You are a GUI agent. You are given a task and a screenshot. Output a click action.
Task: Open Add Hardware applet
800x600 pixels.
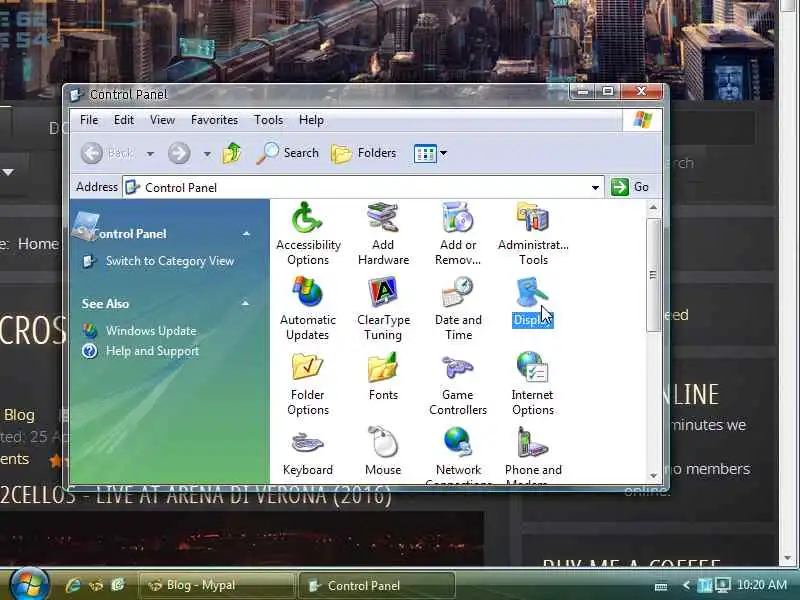click(383, 234)
